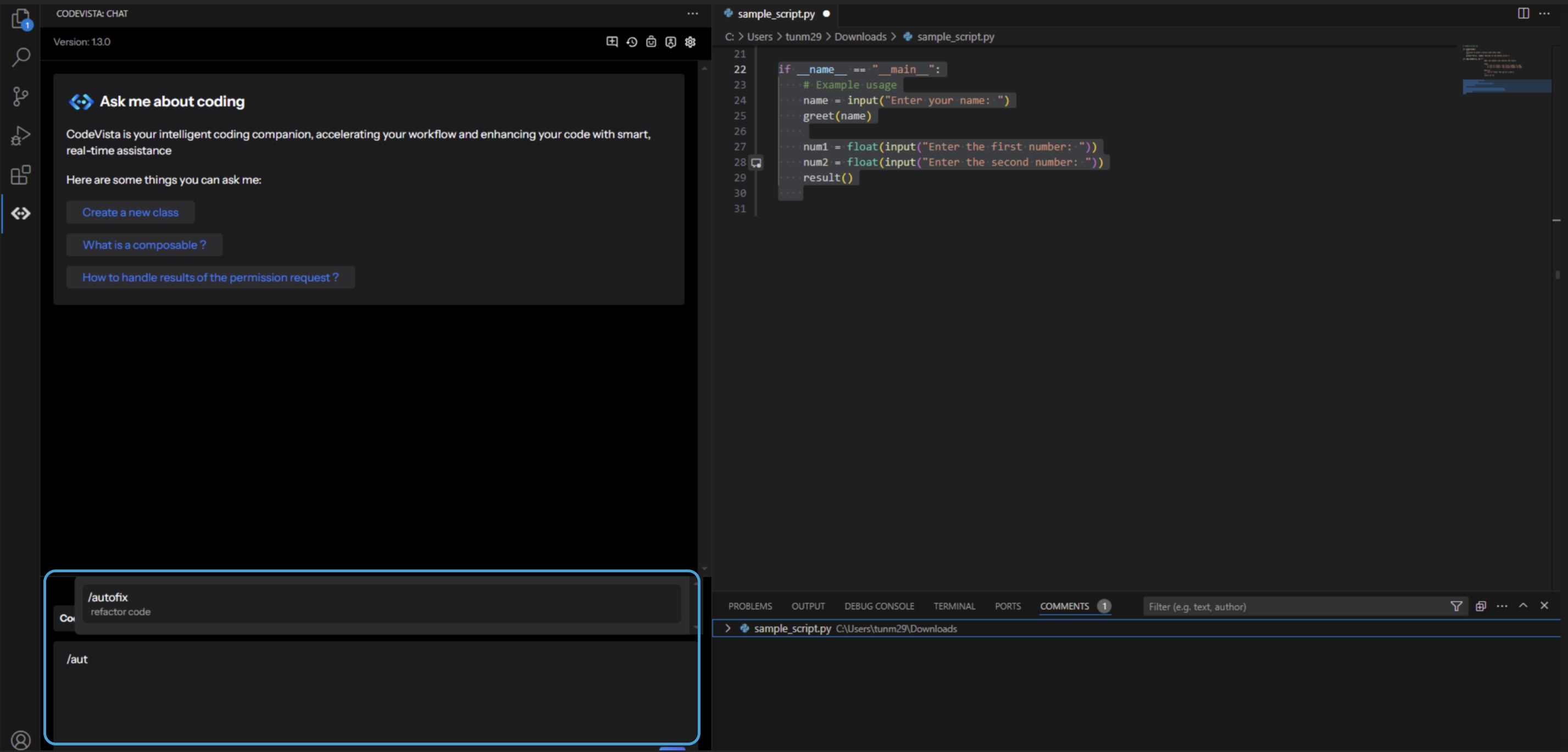
Task: Open the Search view in activity bar
Action: tap(21, 57)
